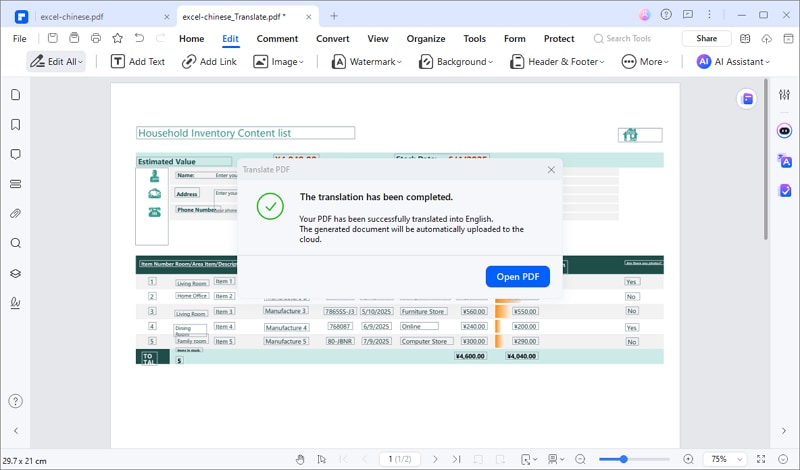Select the text selection cursor tool

click(321, 459)
